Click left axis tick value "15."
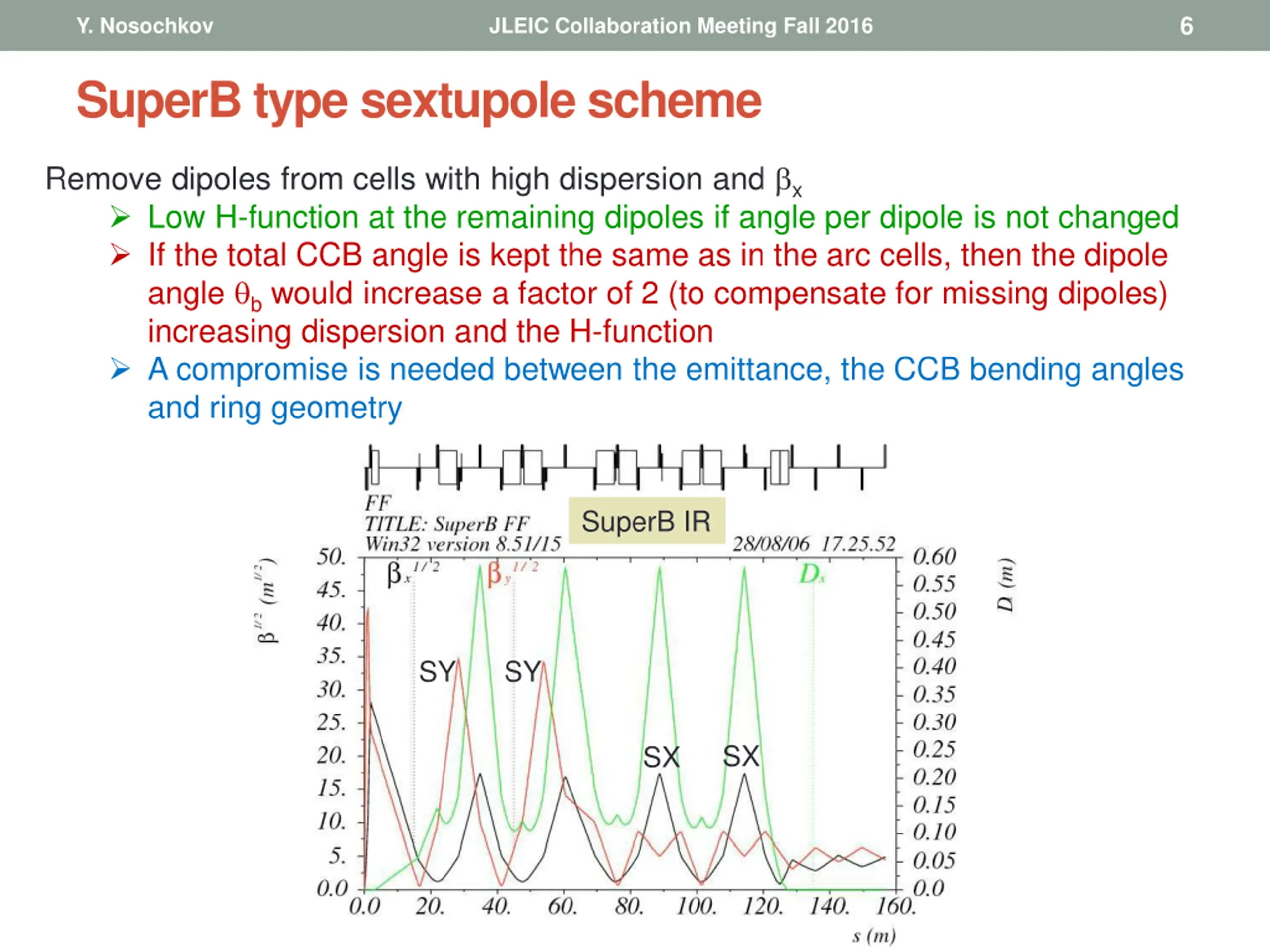Viewport: 1270px width, 952px height. pos(332,788)
